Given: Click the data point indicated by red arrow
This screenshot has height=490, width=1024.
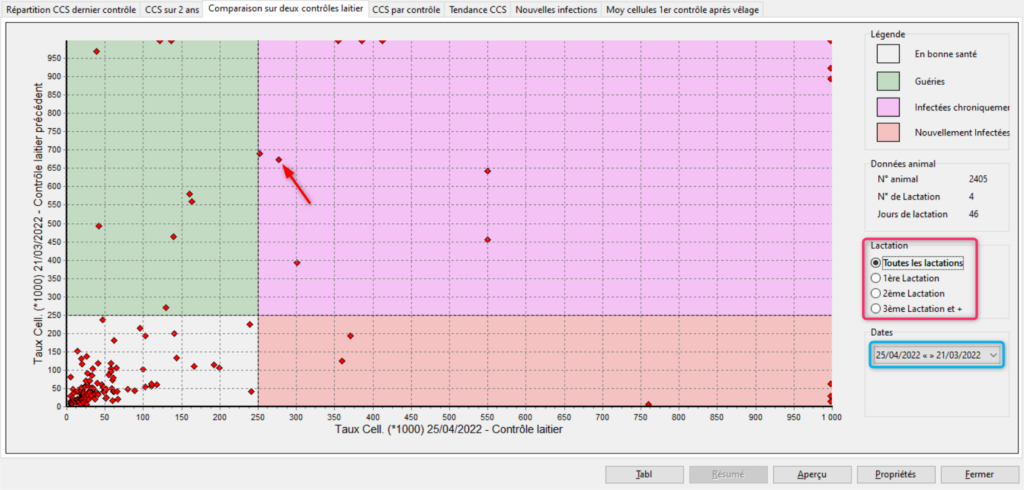Looking at the screenshot, I should (x=279, y=160).
